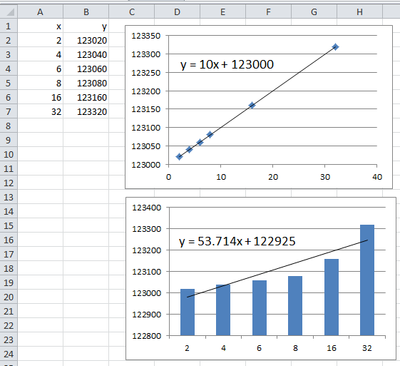Select column A header

[40, 13]
